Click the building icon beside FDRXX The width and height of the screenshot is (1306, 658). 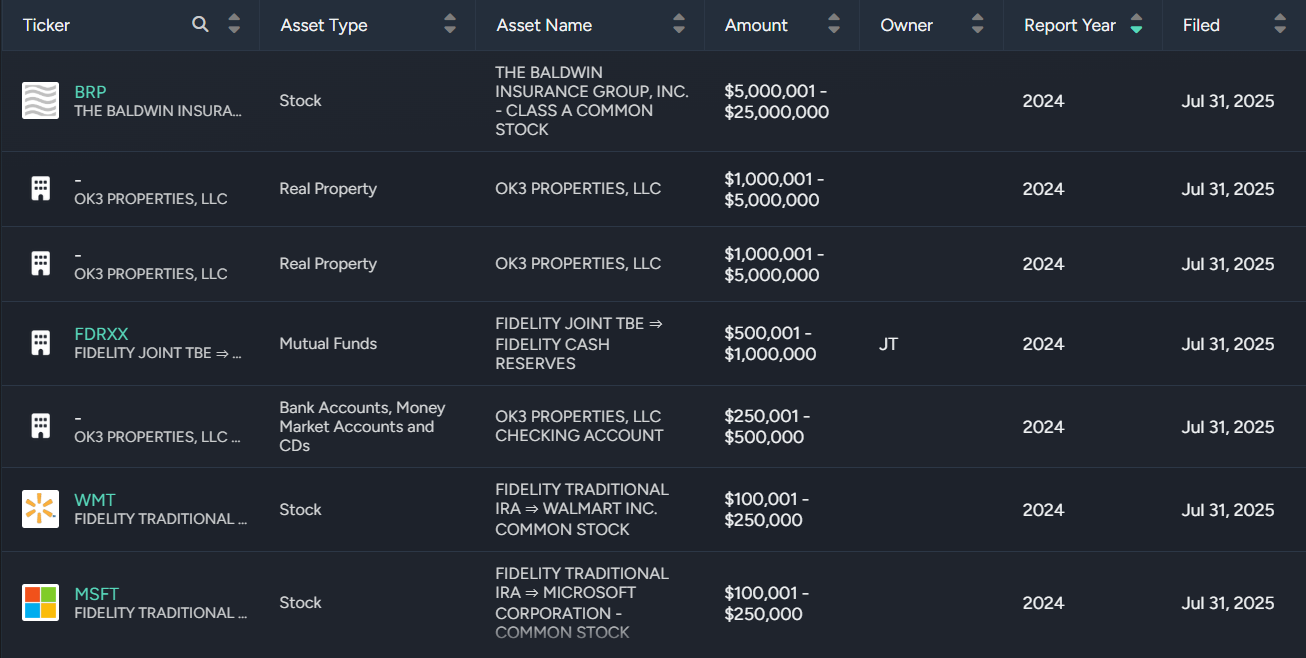point(41,343)
